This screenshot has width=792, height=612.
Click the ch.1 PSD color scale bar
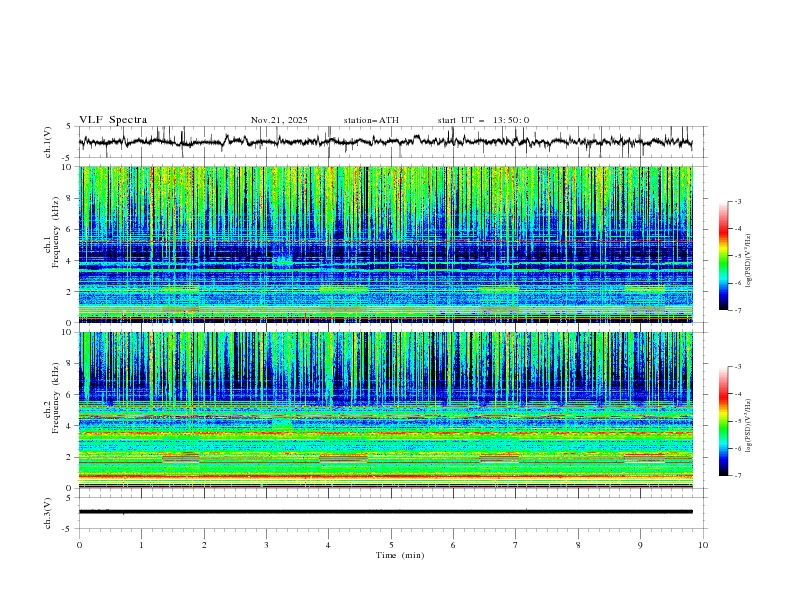tap(724, 256)
